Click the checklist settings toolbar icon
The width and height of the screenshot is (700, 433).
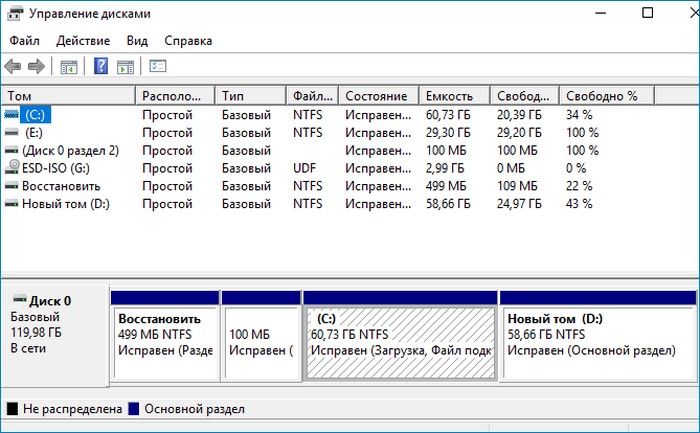click(158, 67)
